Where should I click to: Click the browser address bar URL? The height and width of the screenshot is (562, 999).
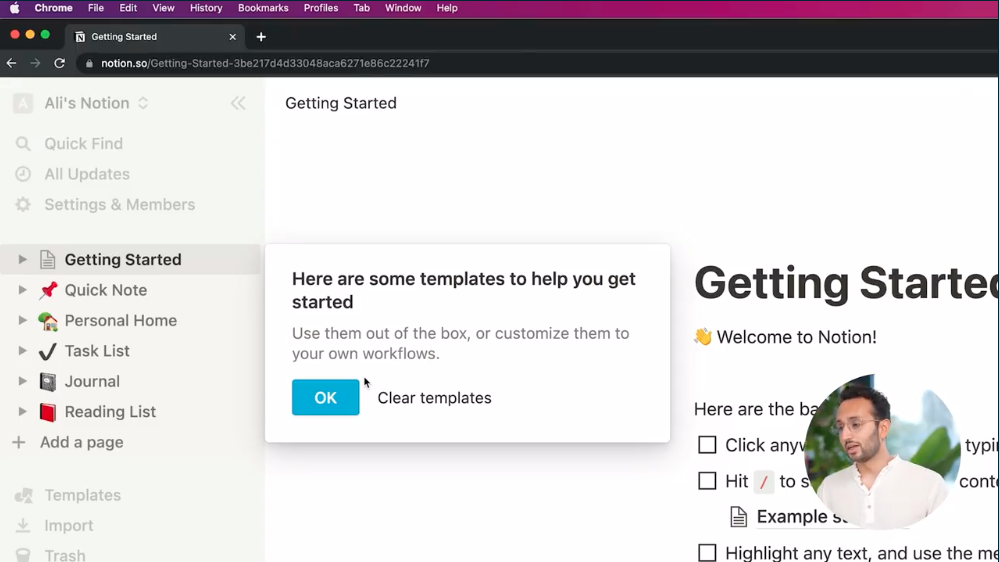click(x=265, y=63)
